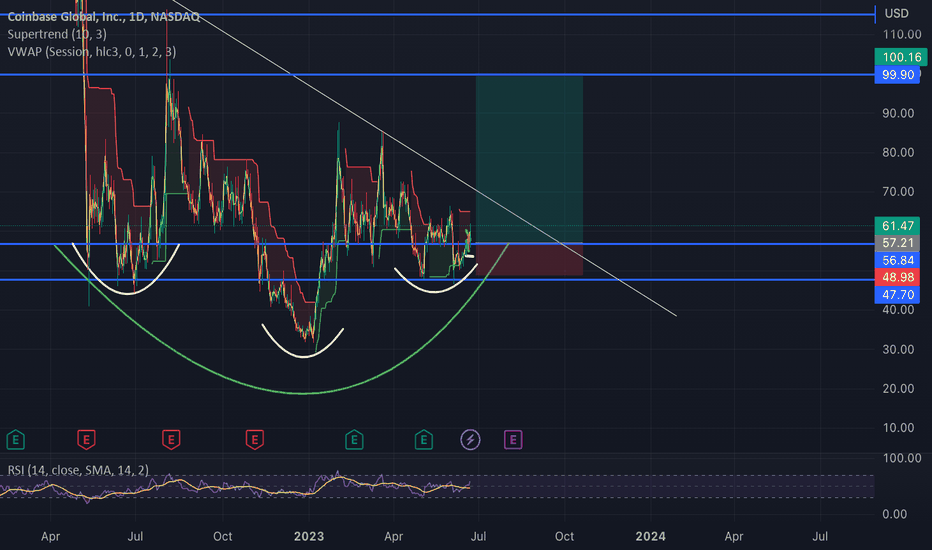Click the red earnings marker near July 2022
Screen dimensions: 932x550
pyautogui.click(x=86, y=440)
